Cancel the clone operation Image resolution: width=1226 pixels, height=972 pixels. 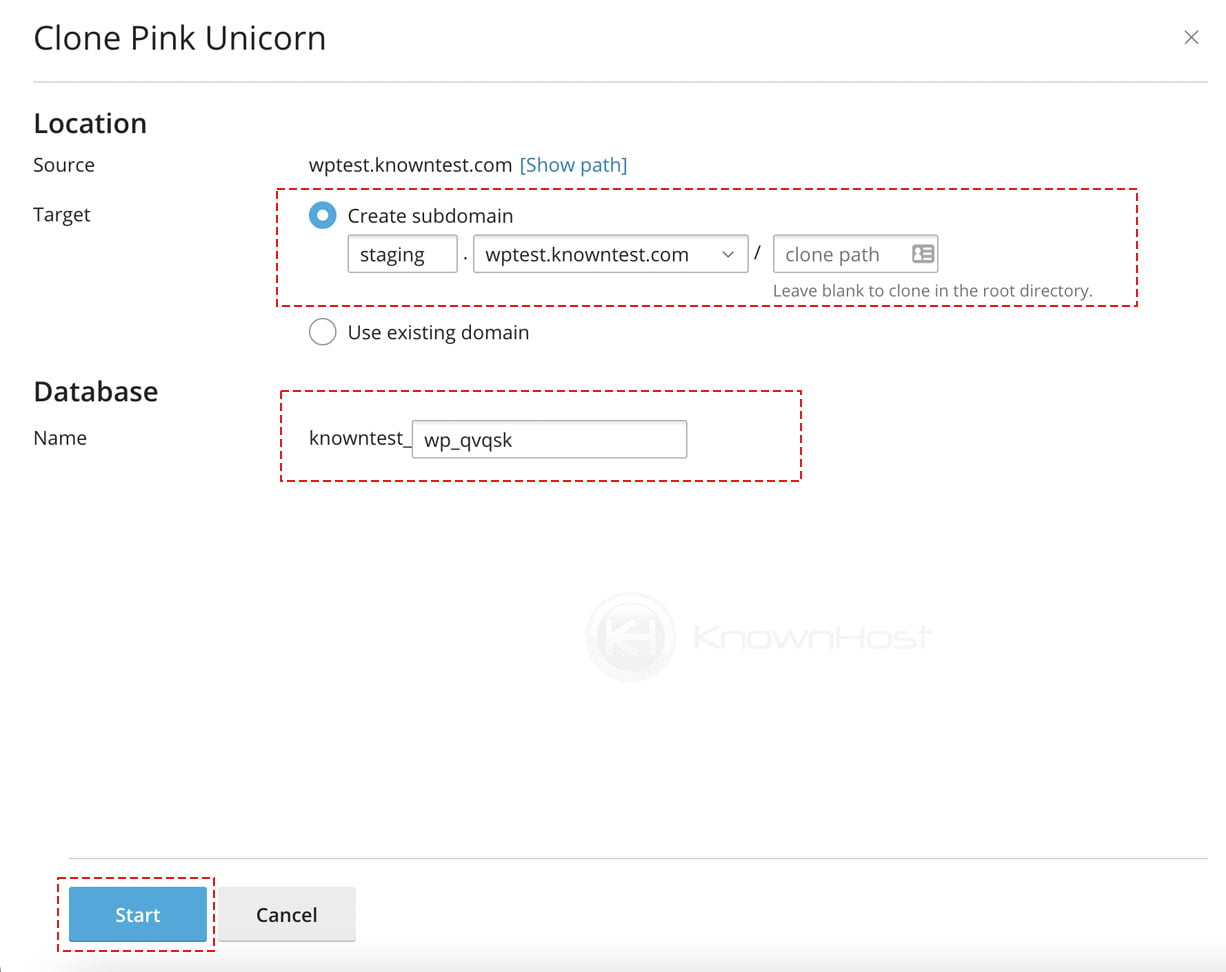pyautogui.click(x=287, y=914)
